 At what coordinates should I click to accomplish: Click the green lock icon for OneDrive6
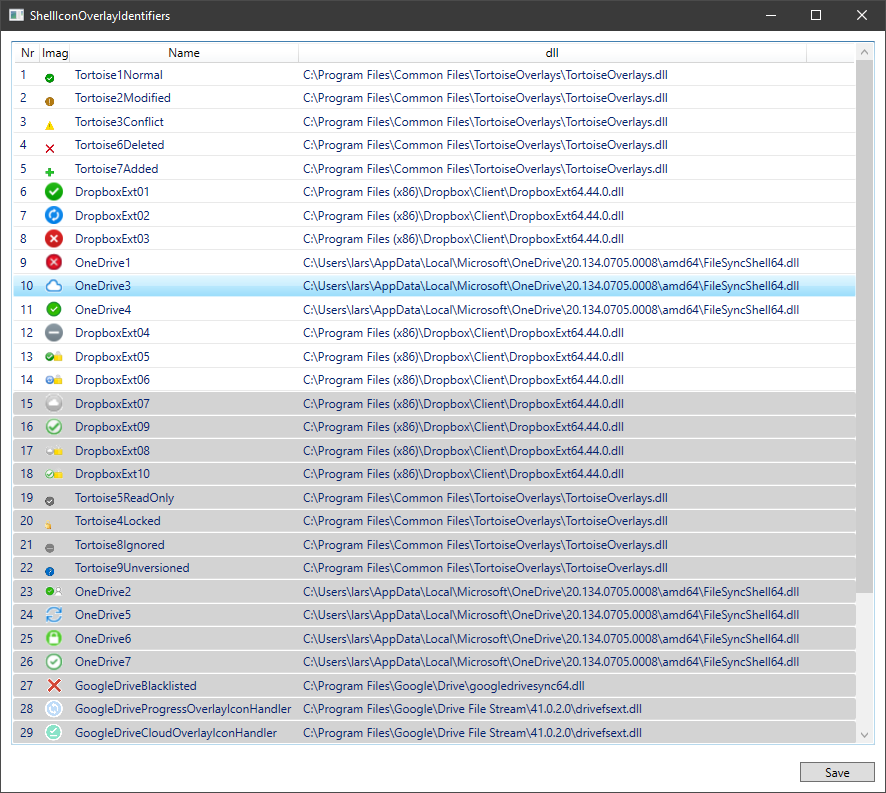click(54, 639)
